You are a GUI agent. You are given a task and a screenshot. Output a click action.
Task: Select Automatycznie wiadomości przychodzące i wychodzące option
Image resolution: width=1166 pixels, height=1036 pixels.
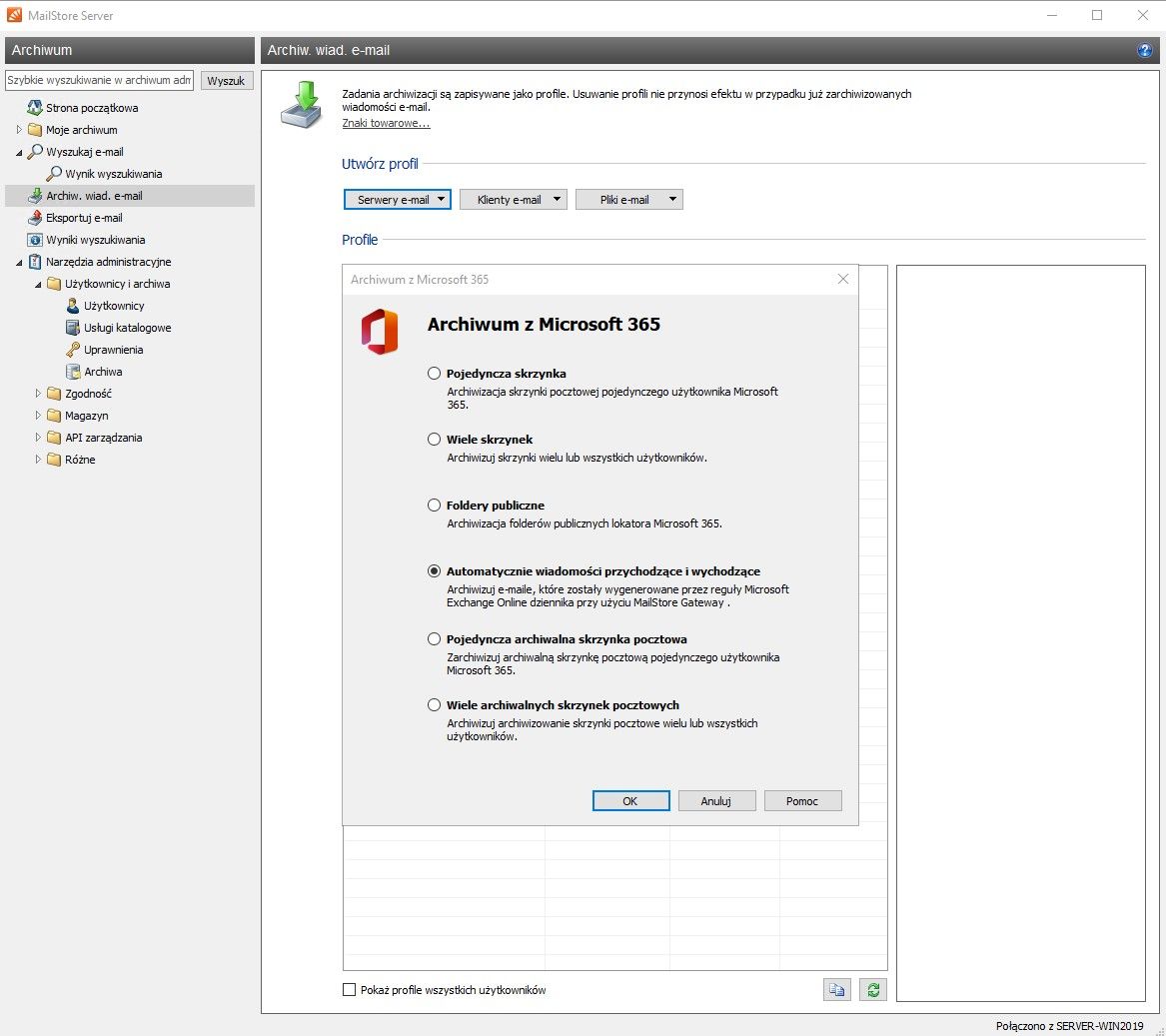pos(434,571)
